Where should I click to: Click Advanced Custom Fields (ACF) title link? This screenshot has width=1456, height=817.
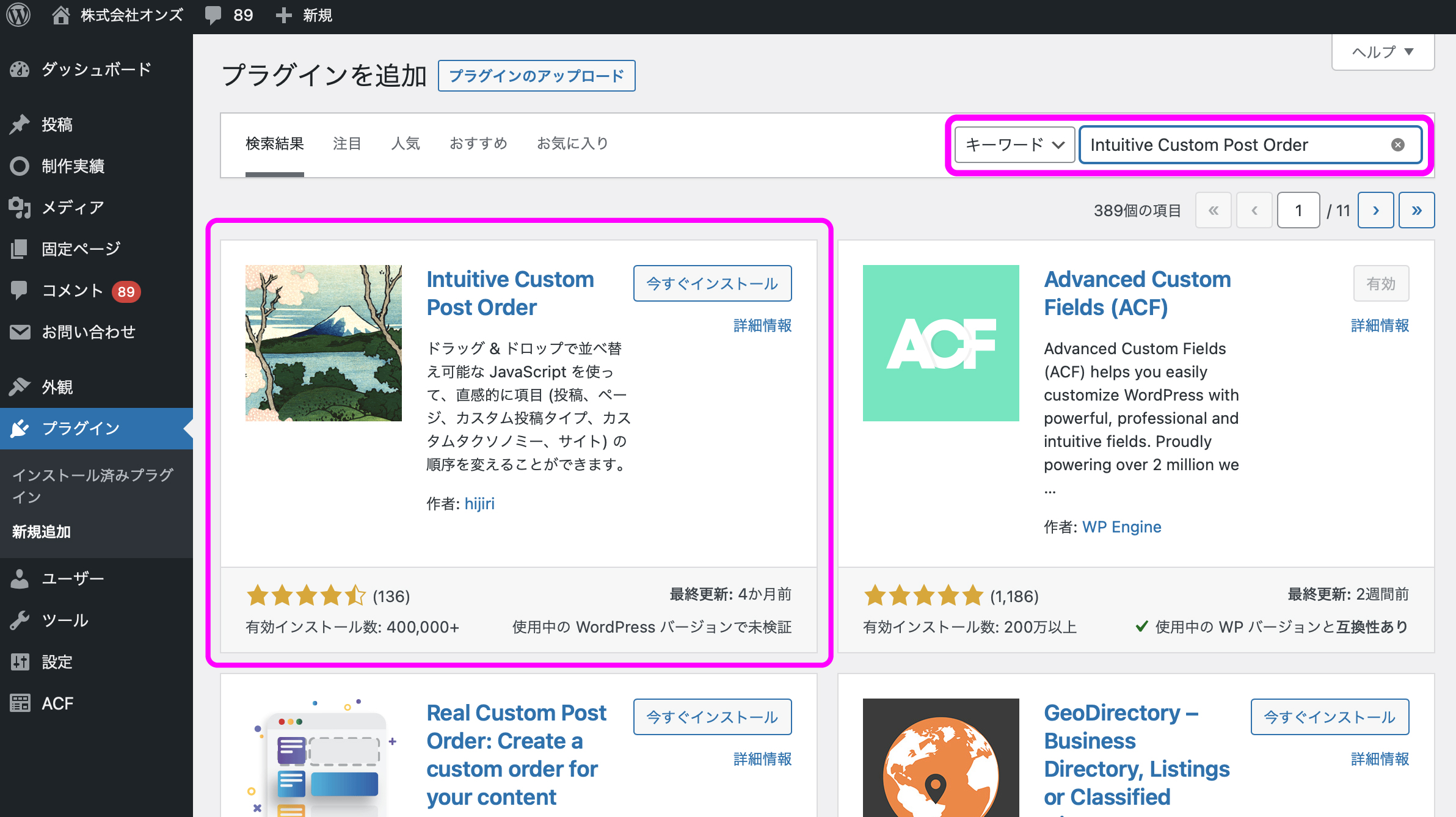(x=1137, y=293)
